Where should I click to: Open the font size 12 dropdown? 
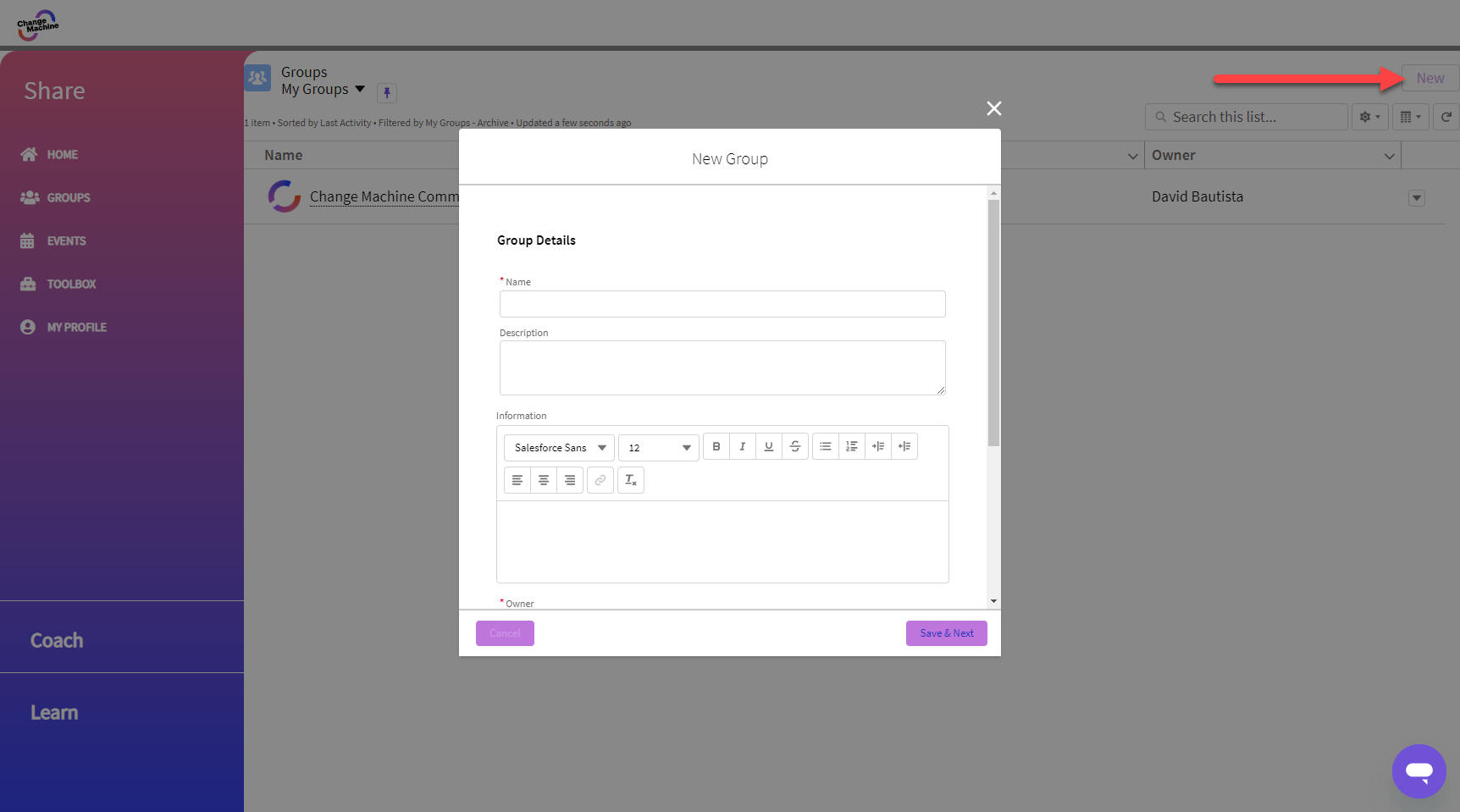tap(659, 448)
